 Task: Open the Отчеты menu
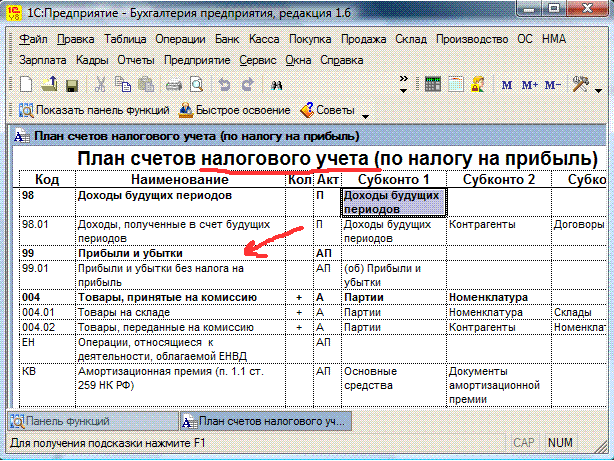click(134, 60)
